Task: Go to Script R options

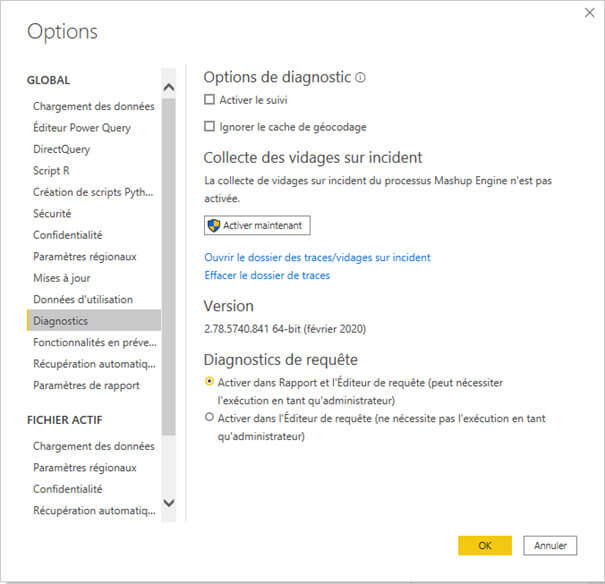Action: click(x=93, y=170)
